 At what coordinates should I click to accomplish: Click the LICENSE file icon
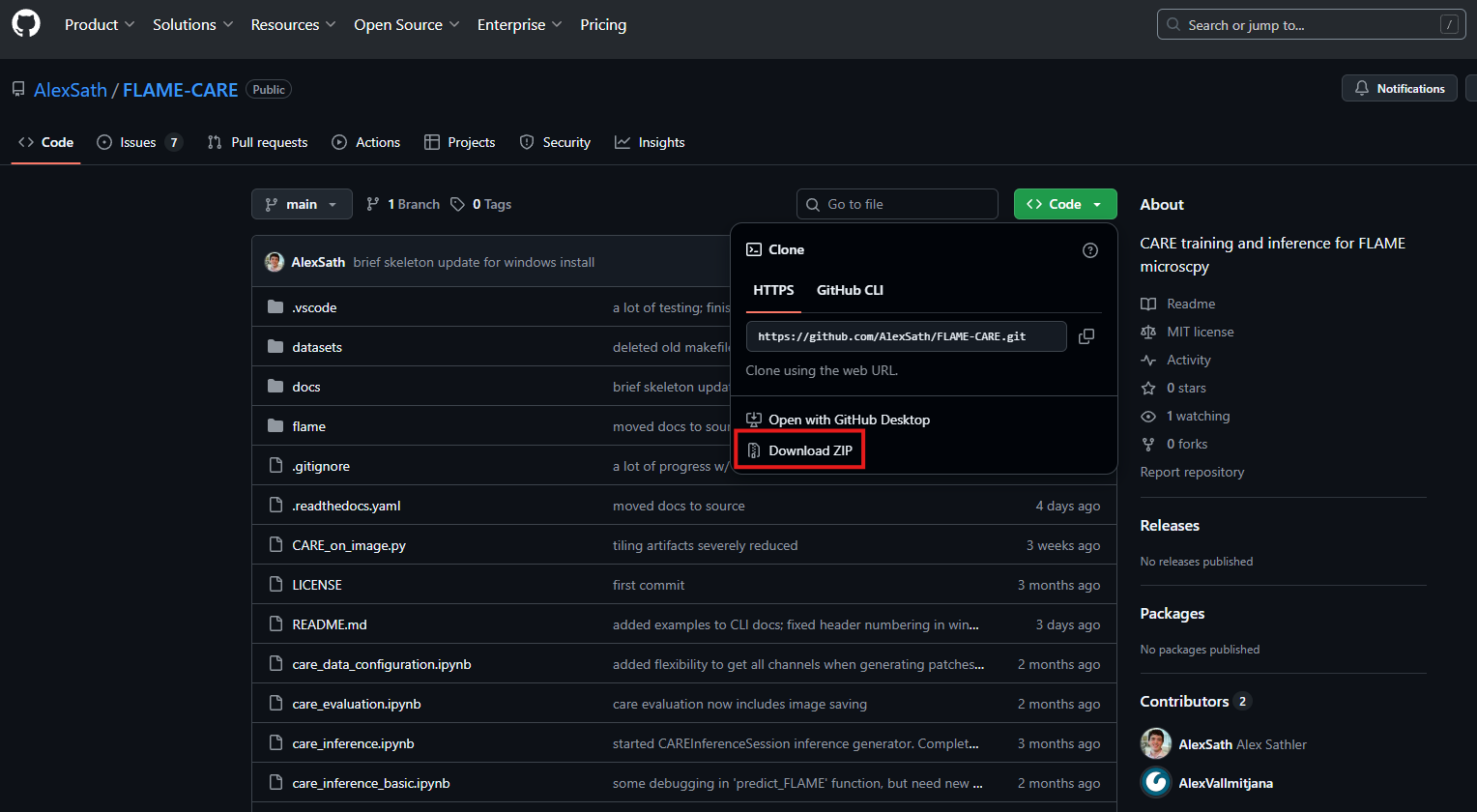tap(275, 585)
